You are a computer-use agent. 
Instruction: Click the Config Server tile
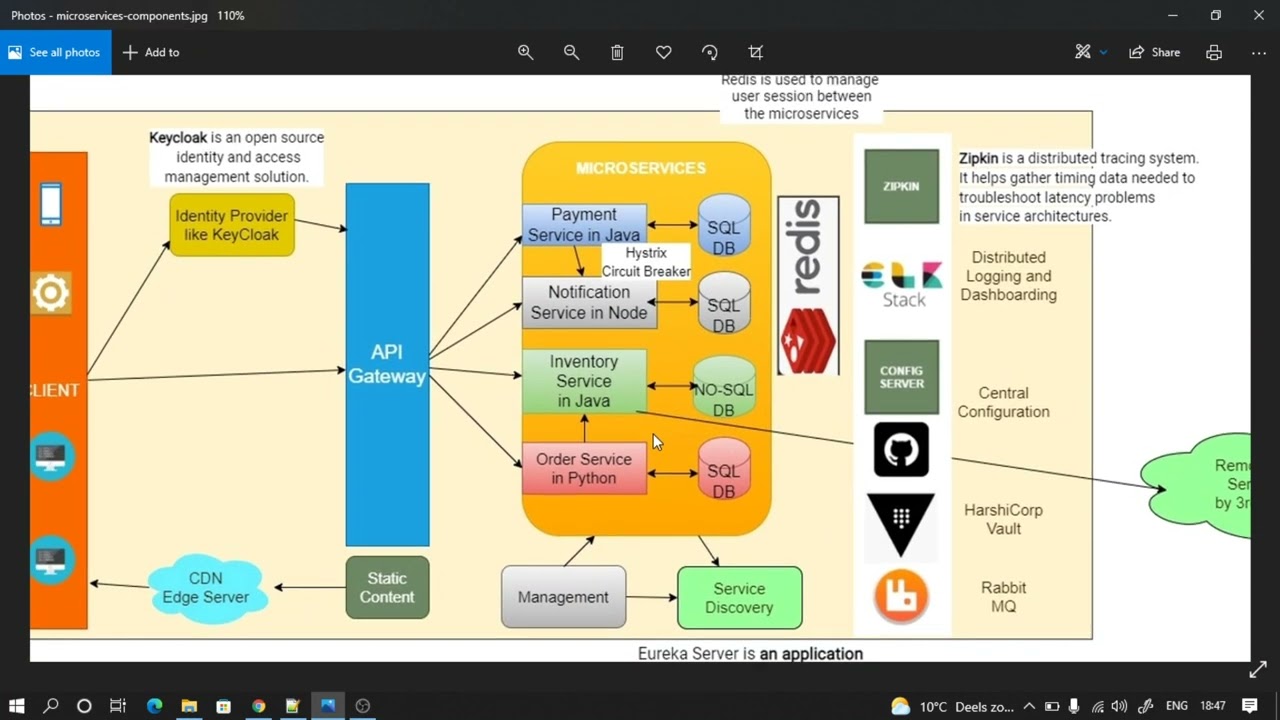pyautogui.click(x=901, y=377)
